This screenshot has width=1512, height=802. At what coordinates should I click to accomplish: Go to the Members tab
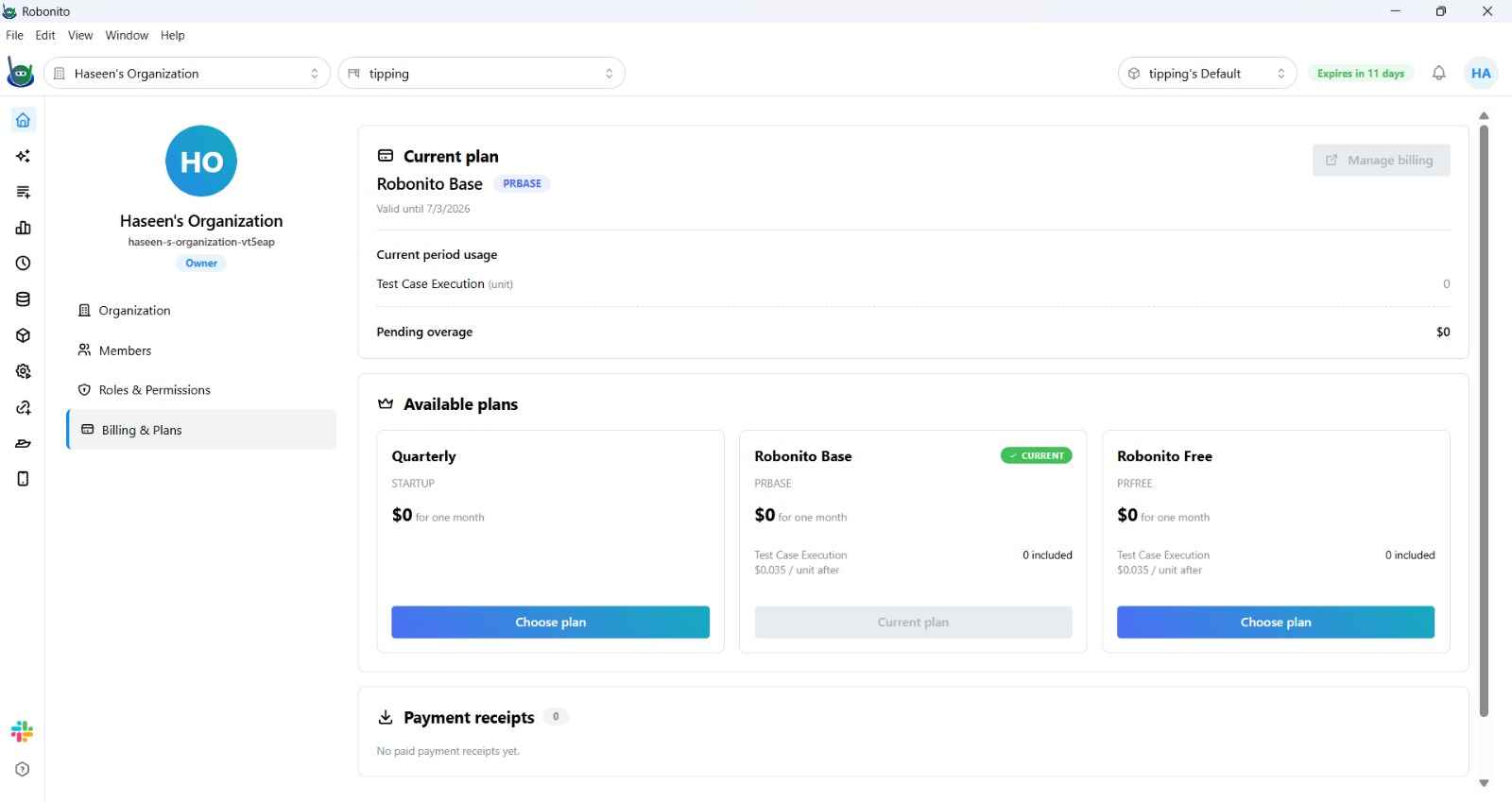pyautogui.click(x=201, y=350)
